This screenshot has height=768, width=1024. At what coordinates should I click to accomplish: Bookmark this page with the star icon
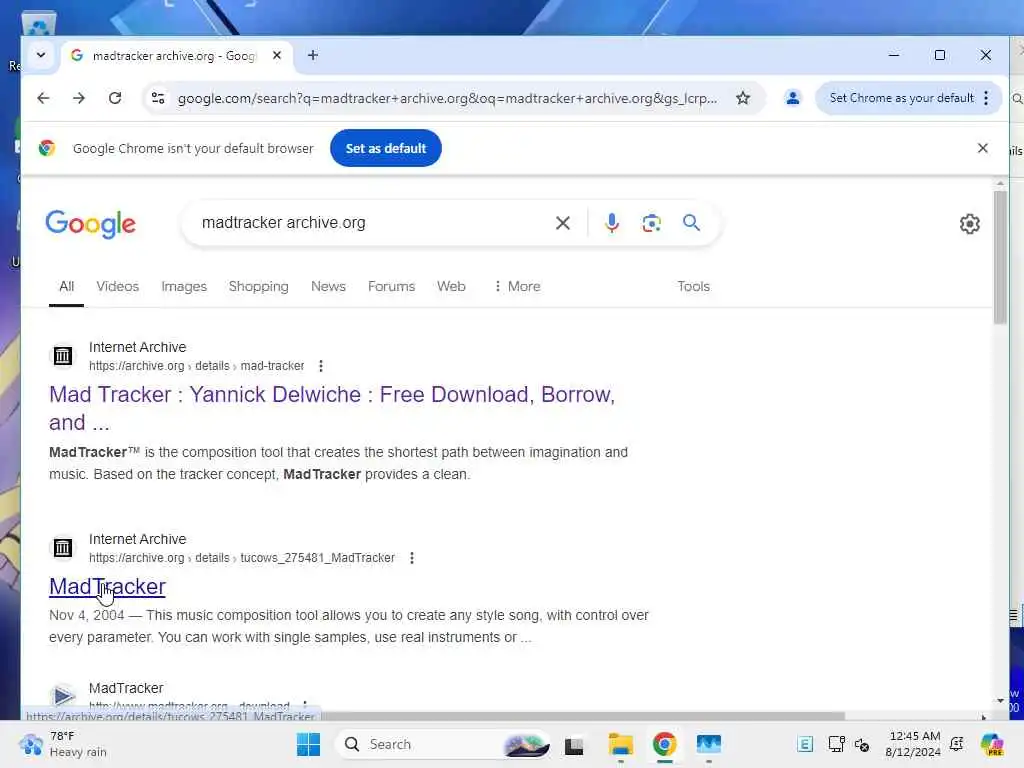(x=743, y=98)
